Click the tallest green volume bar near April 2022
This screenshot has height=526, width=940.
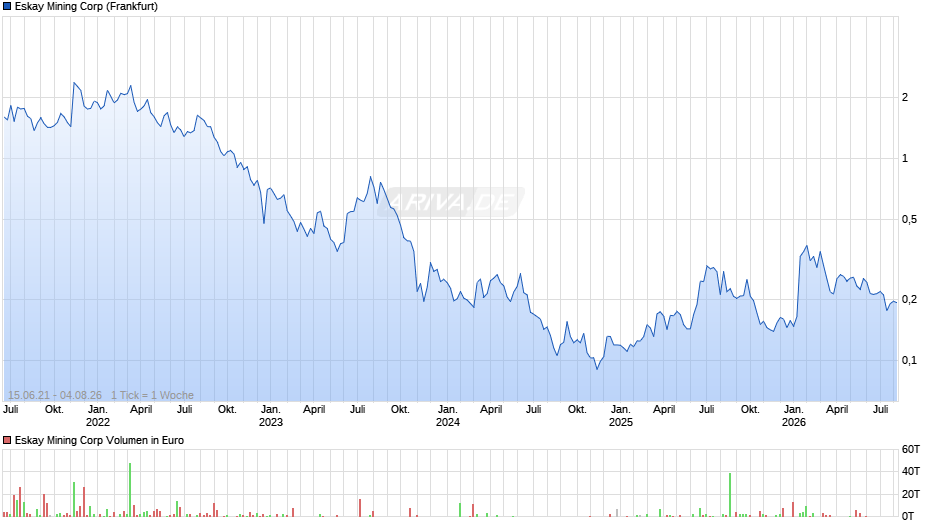(x=129, y=489)
